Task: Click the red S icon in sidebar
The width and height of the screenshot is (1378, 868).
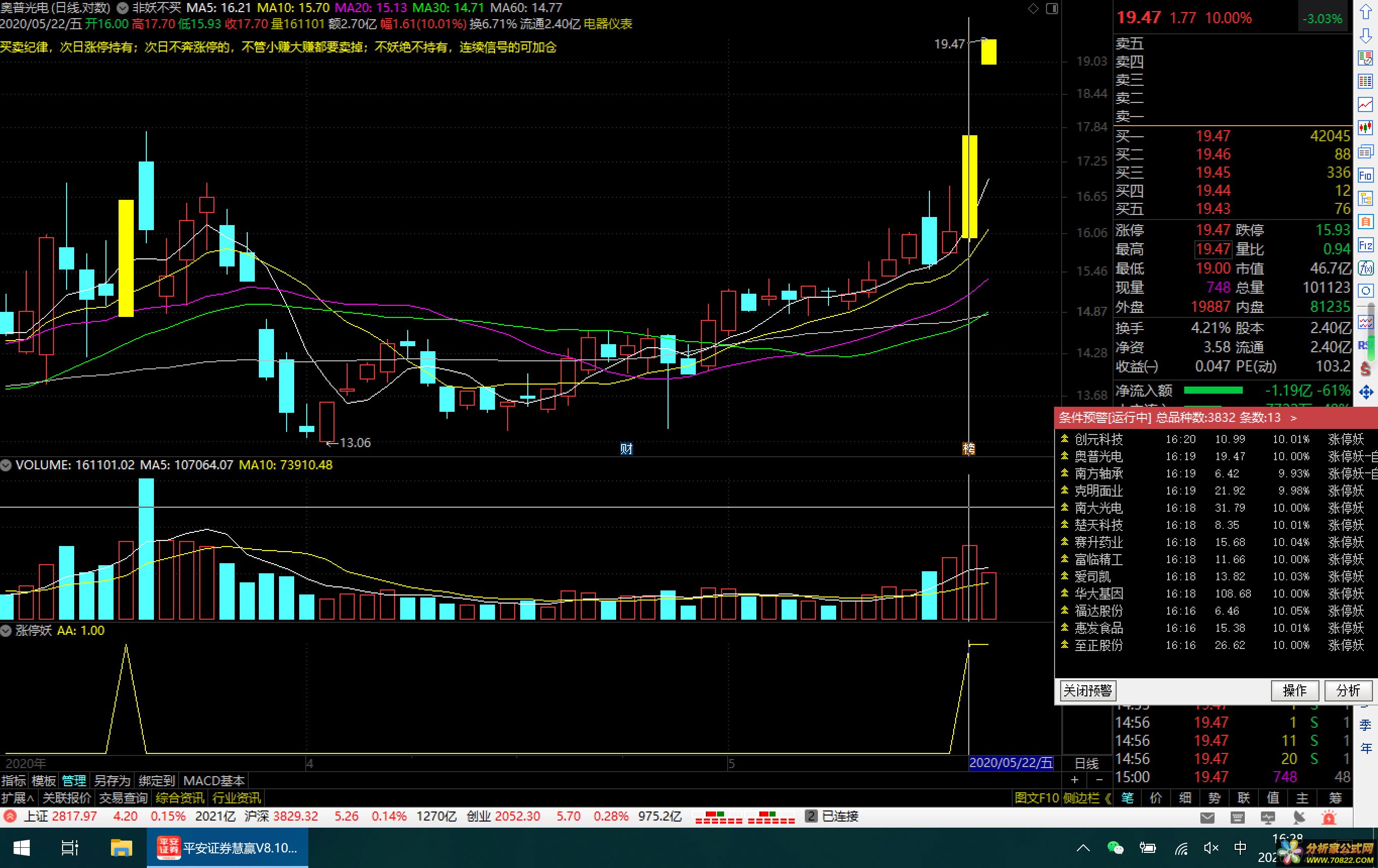Action: [1365, 369]
